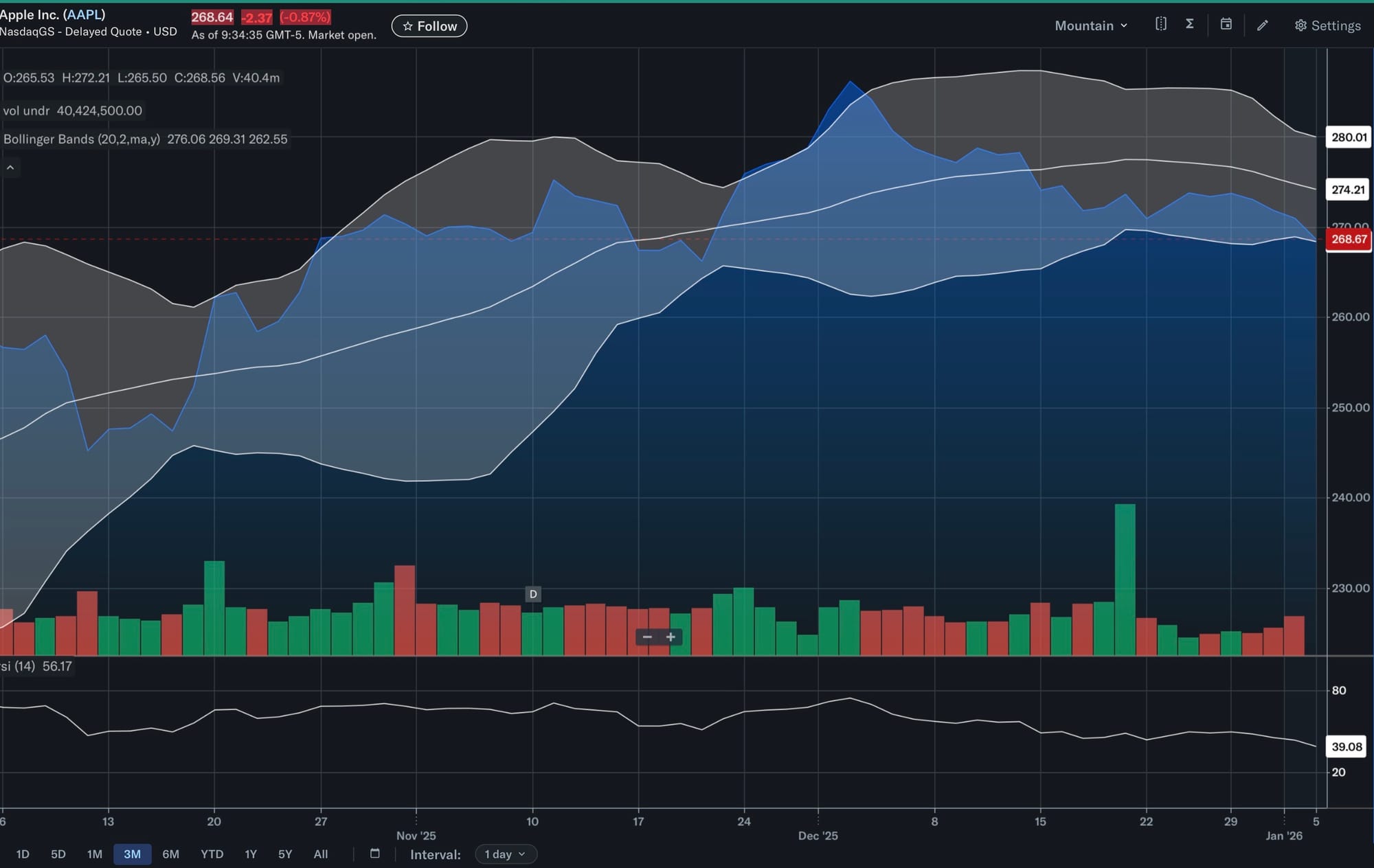Click the red 268.67 current price tag
The height and width of the screenshot is (868, 1374).
(x=1348, y=240)
